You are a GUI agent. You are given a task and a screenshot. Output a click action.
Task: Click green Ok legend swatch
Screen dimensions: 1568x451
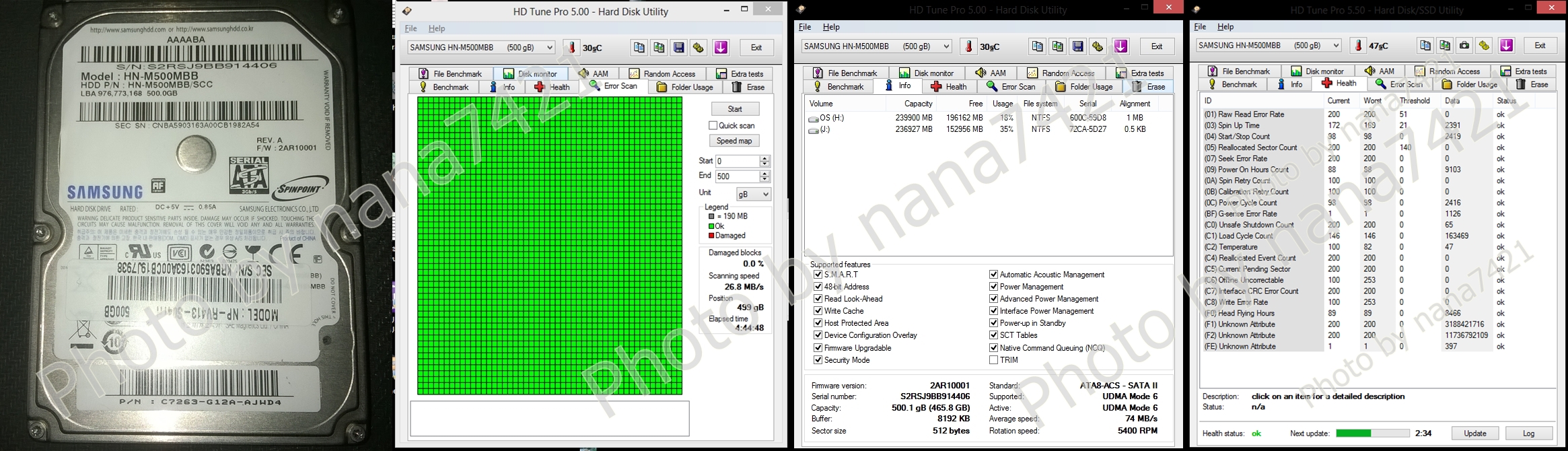[711, 226]
